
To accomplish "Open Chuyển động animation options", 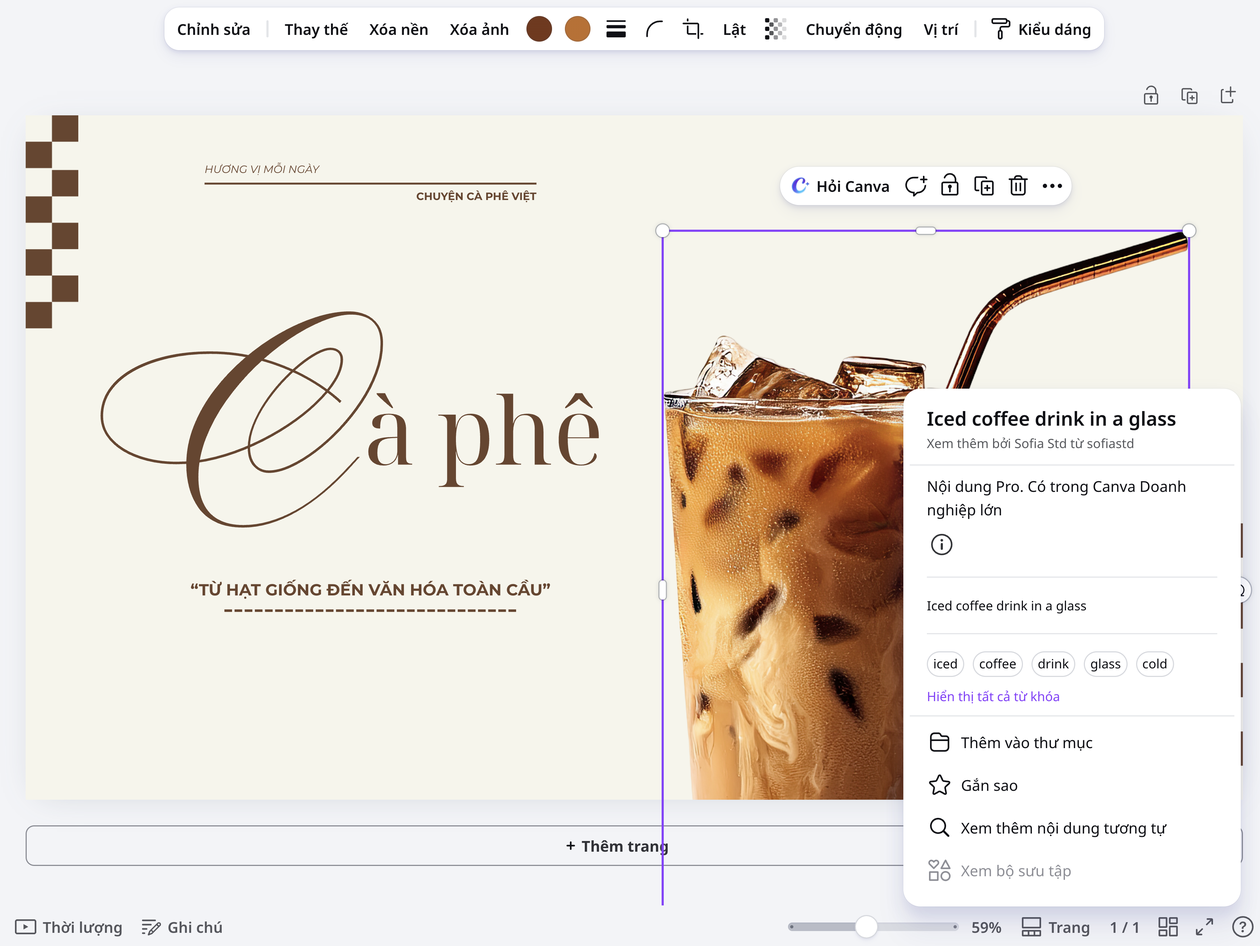I will pos(854,29).
